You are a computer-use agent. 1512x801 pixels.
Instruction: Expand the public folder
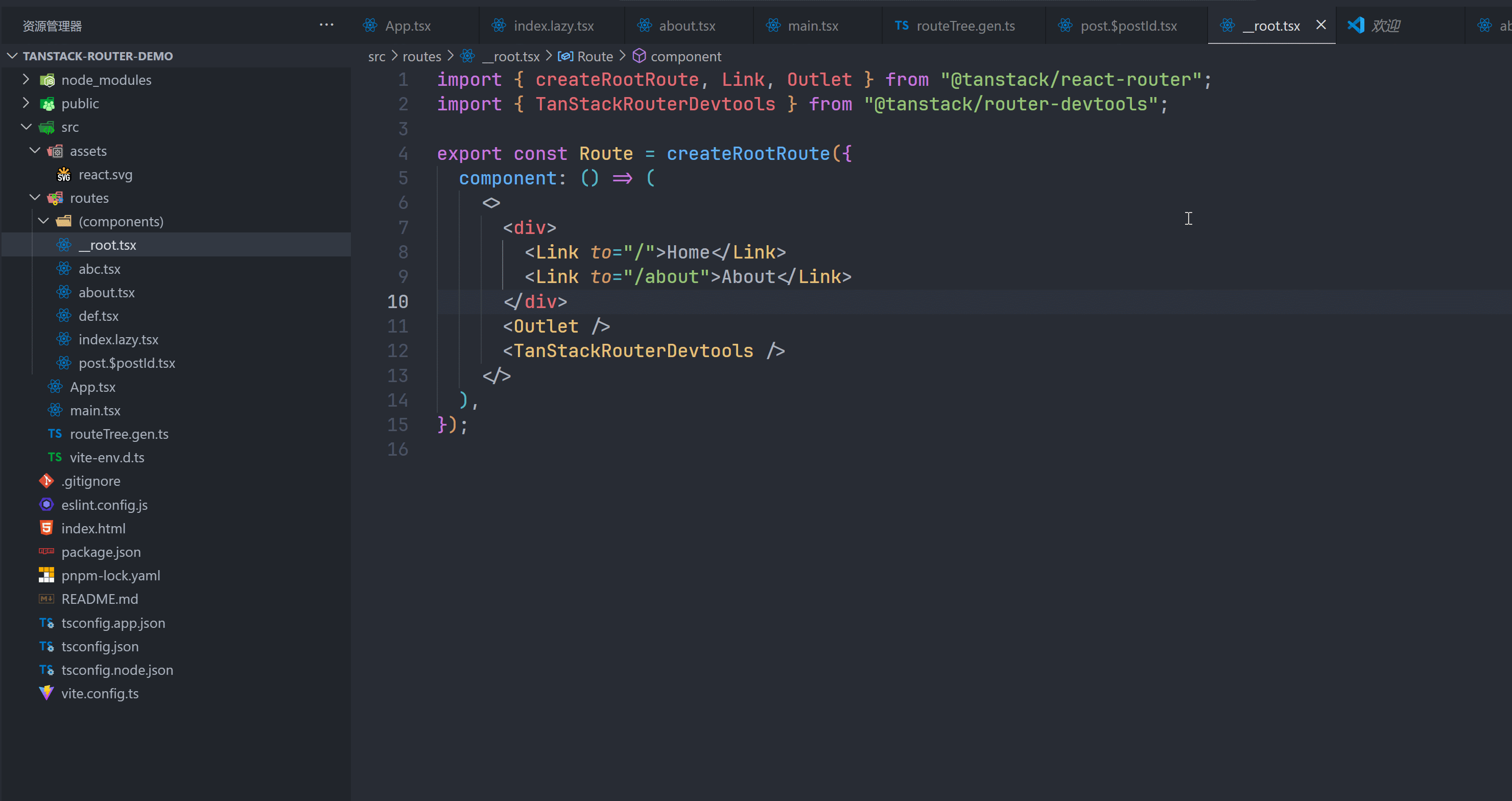click(x=26, y=103)
